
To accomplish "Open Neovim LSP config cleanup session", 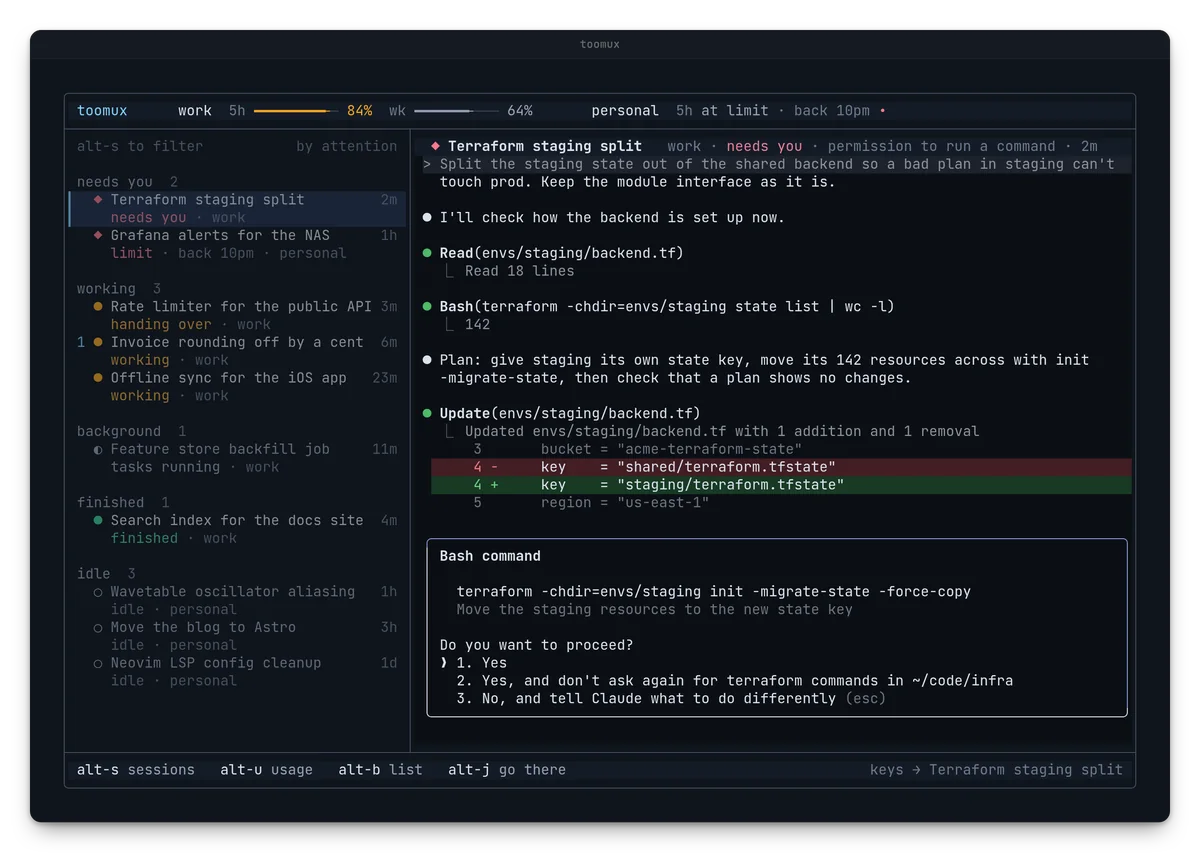I will point(237,672).
